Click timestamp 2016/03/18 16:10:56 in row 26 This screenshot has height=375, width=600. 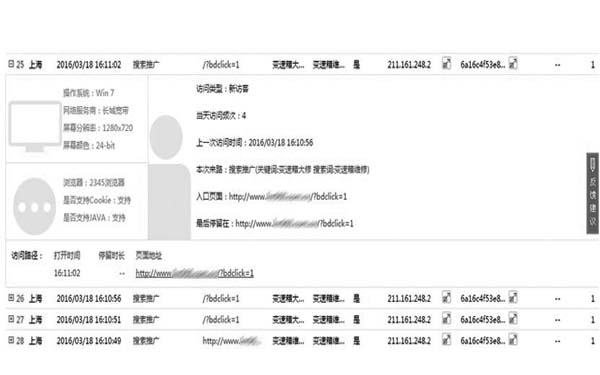click(x=89, y=298)
